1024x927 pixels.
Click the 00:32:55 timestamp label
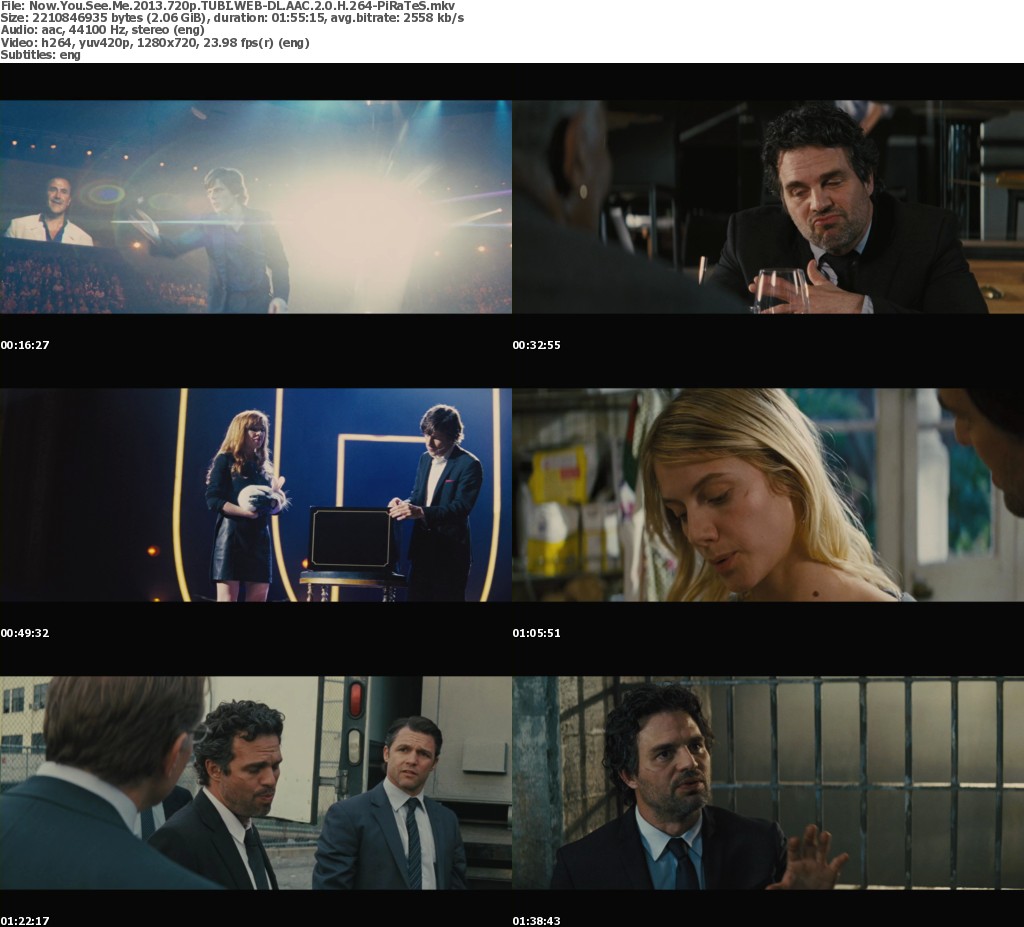[536, 345]
